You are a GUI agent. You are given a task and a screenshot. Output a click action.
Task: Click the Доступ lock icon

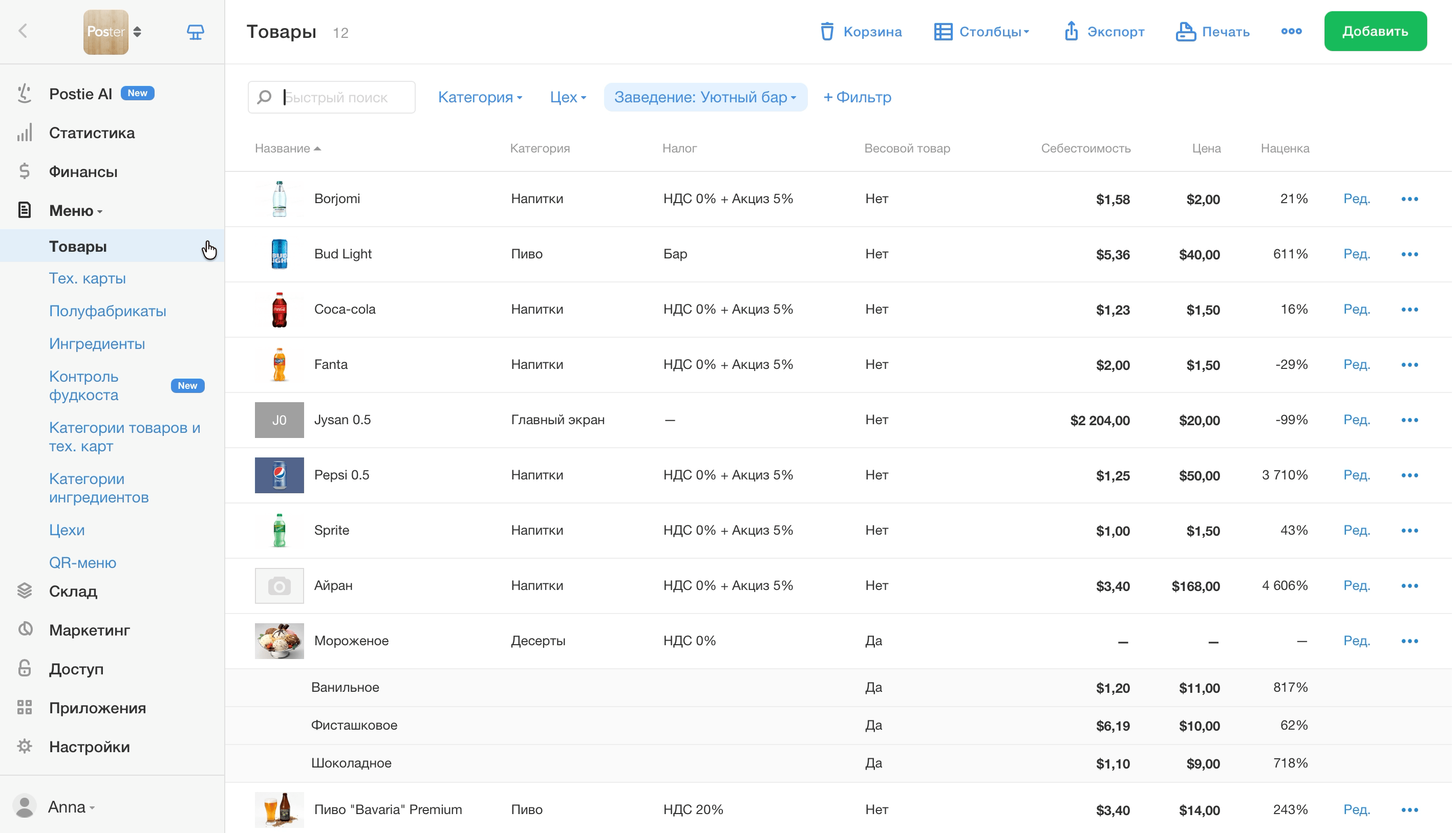tap(25, 669)
